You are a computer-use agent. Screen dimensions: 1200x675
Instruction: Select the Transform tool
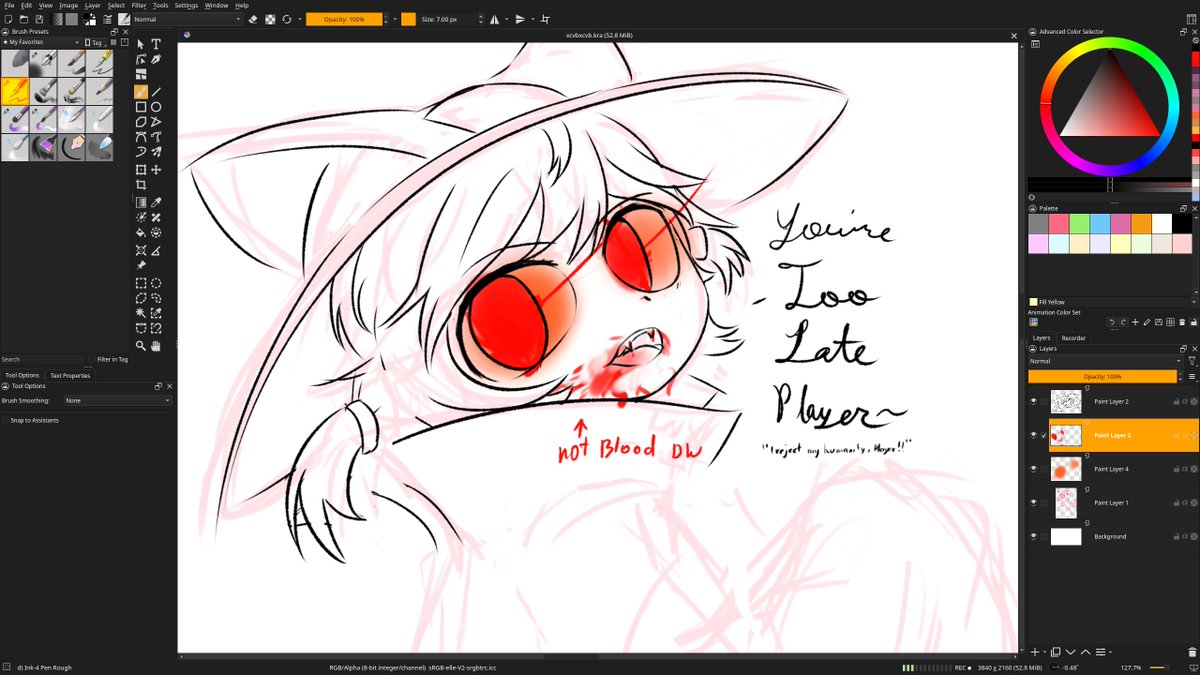141,170
